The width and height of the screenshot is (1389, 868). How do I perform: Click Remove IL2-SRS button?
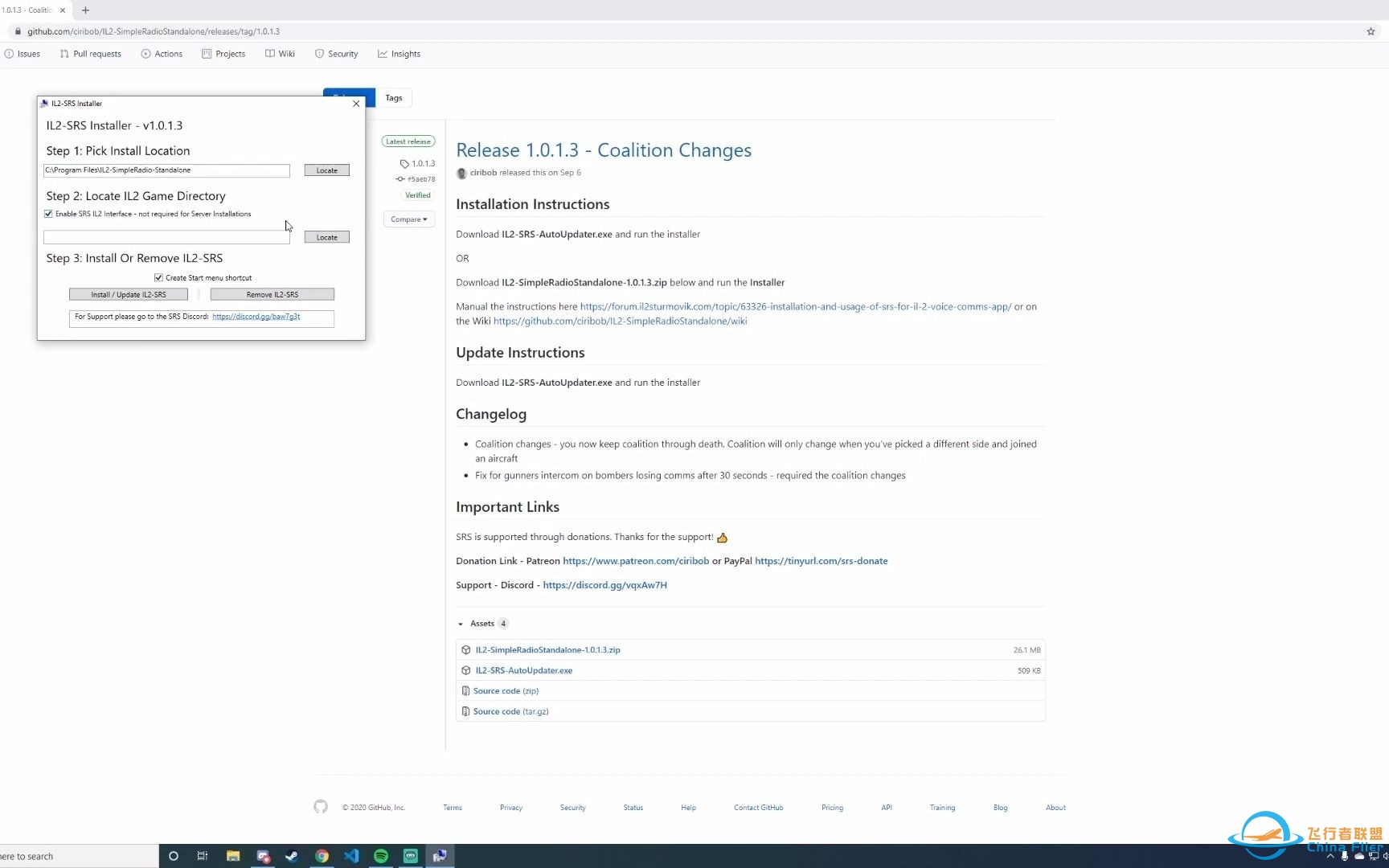[x=272, y=295]
